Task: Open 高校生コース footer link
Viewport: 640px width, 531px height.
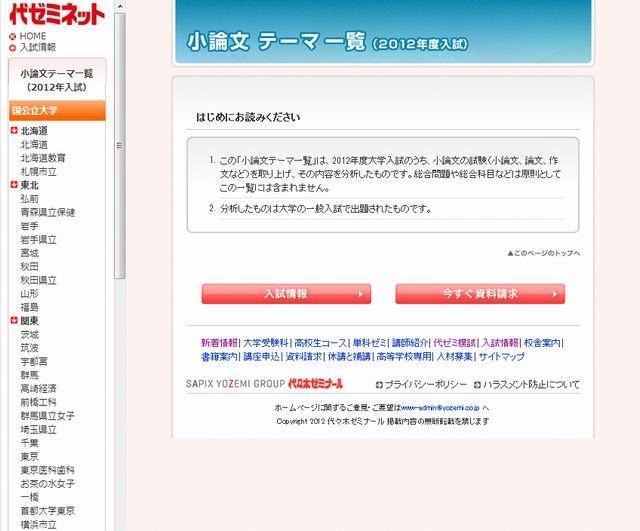Action: [x=320, y=343]
